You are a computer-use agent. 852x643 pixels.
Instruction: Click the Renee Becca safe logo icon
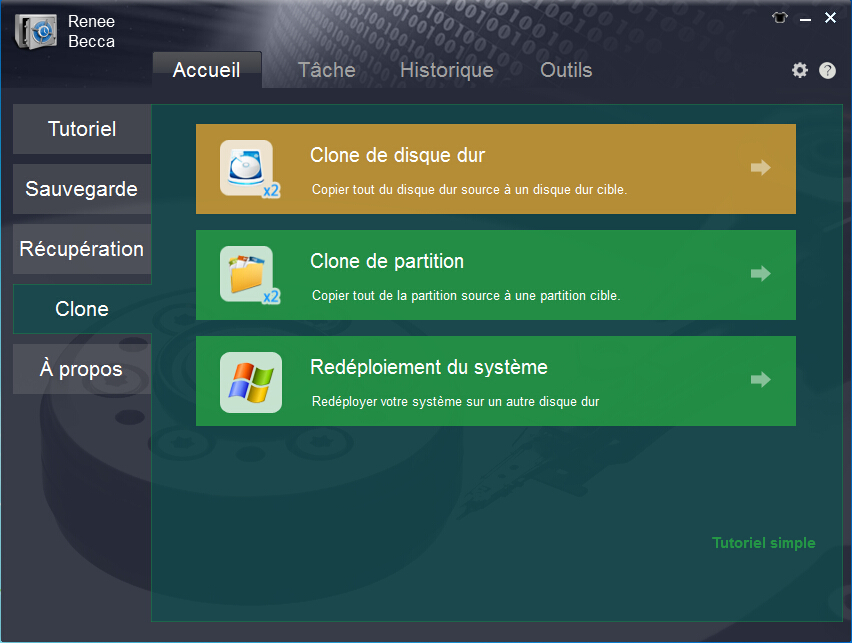(x=36, y=31)
